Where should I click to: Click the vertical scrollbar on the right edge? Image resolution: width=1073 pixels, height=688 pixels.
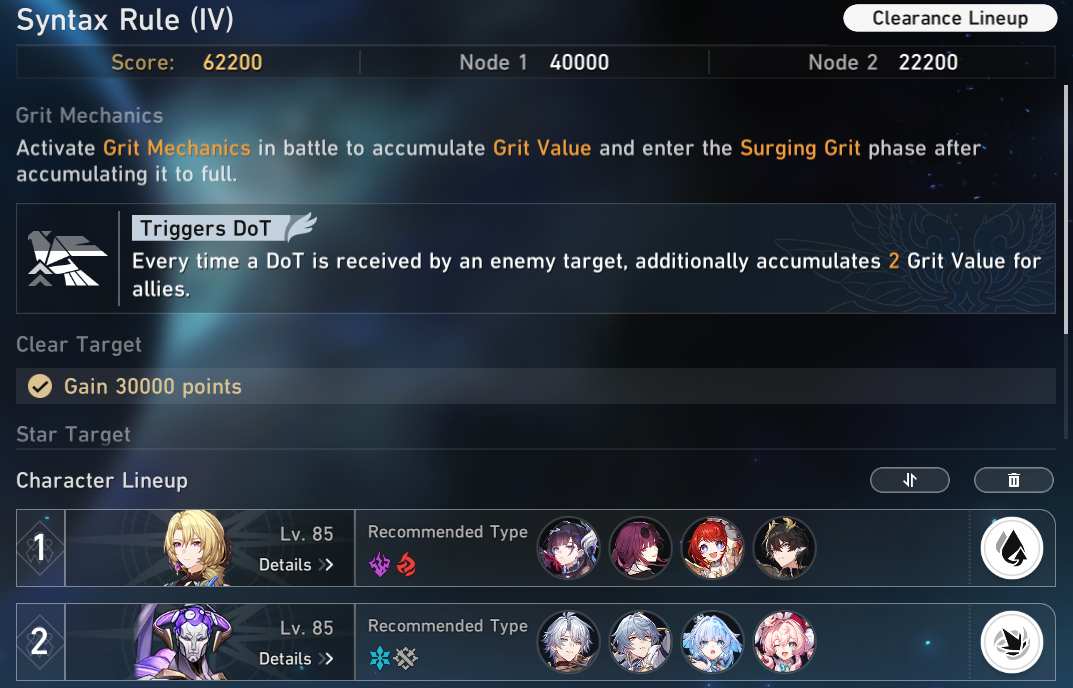pos(1065,262)
